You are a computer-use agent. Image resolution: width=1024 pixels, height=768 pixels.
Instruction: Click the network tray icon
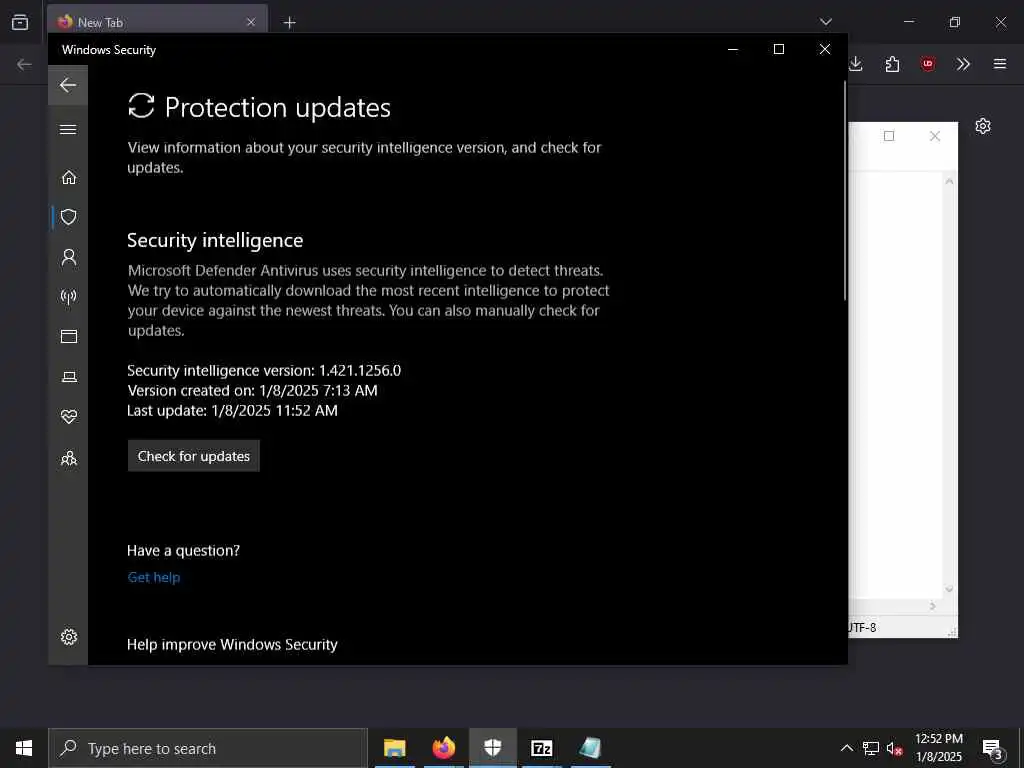pyautogui.click(x=871, y=748)
